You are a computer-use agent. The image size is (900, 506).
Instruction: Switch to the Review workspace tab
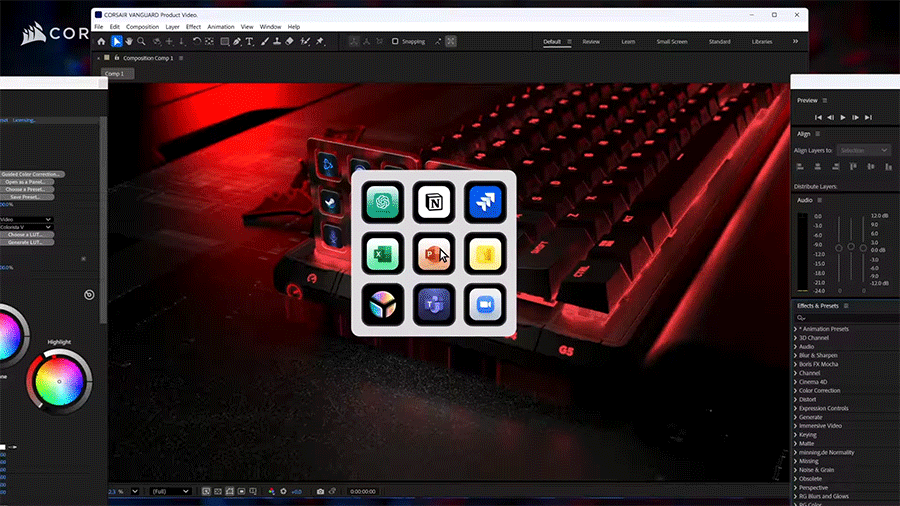[x=591, y=42]
